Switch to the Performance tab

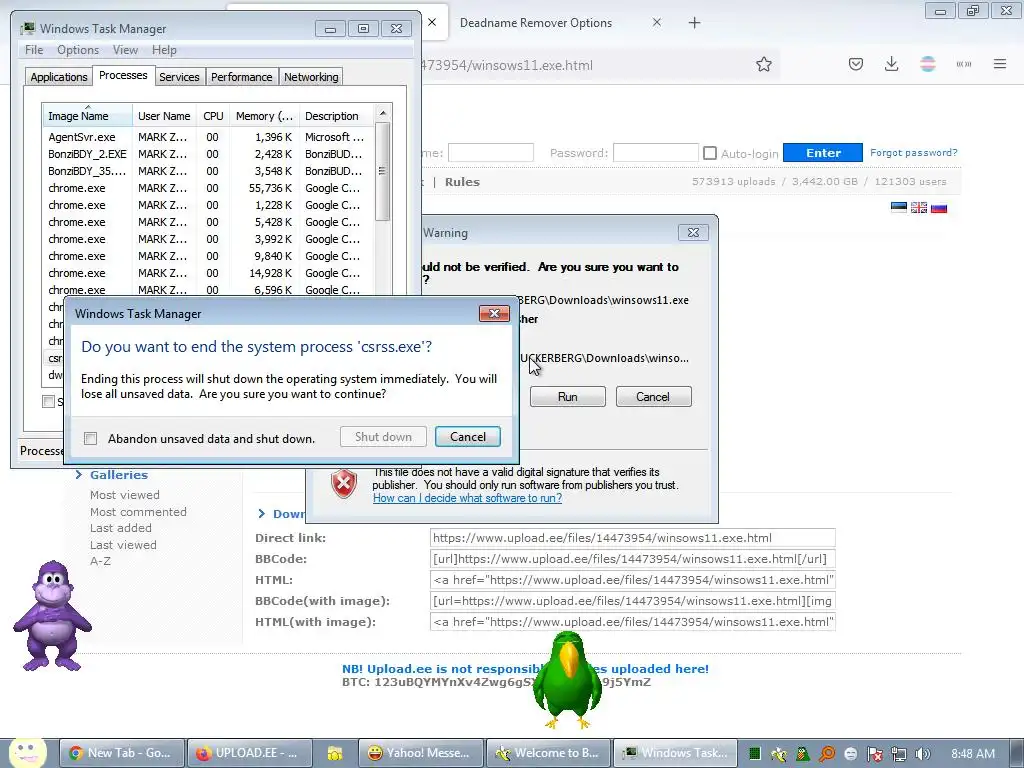[x=241, y=76]
